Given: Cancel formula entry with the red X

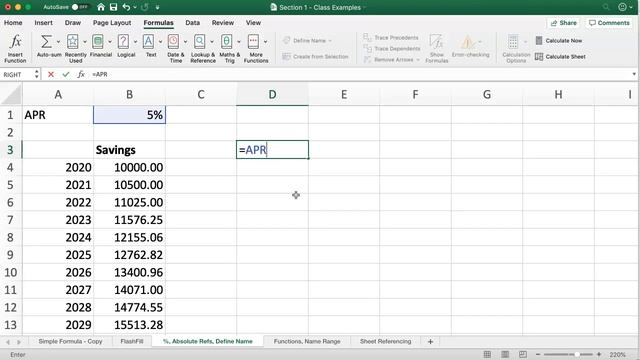Looking at the screenshot, I should click(51, 74).
